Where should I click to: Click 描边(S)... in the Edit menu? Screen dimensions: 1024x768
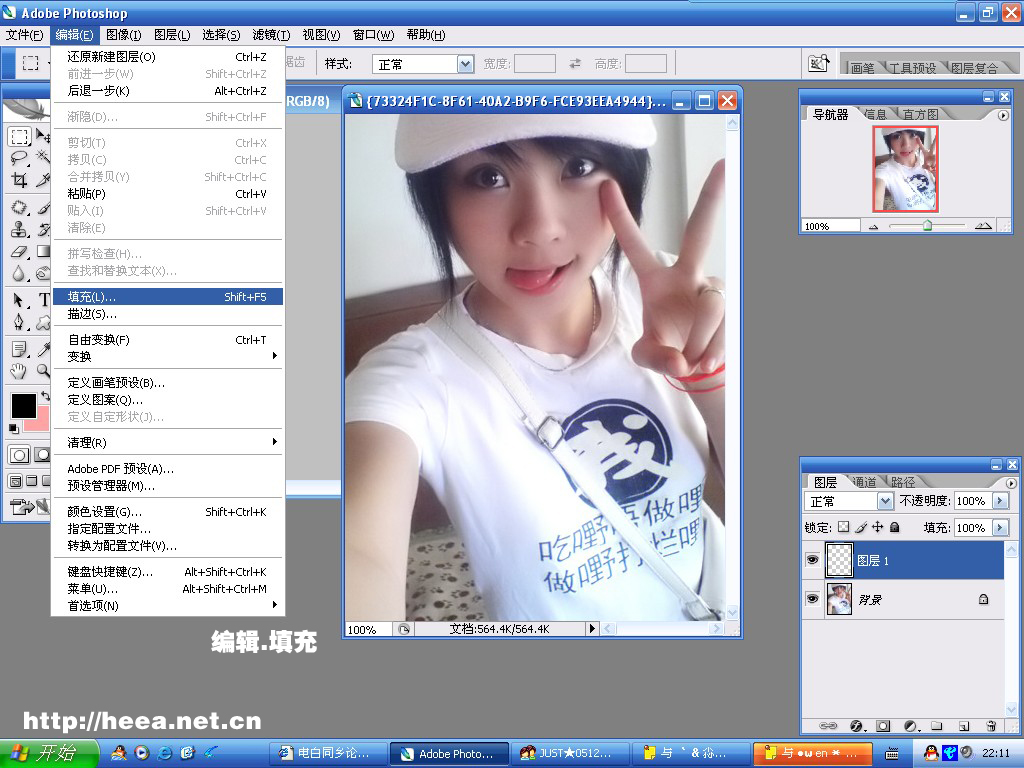click(x=92, y=314)
